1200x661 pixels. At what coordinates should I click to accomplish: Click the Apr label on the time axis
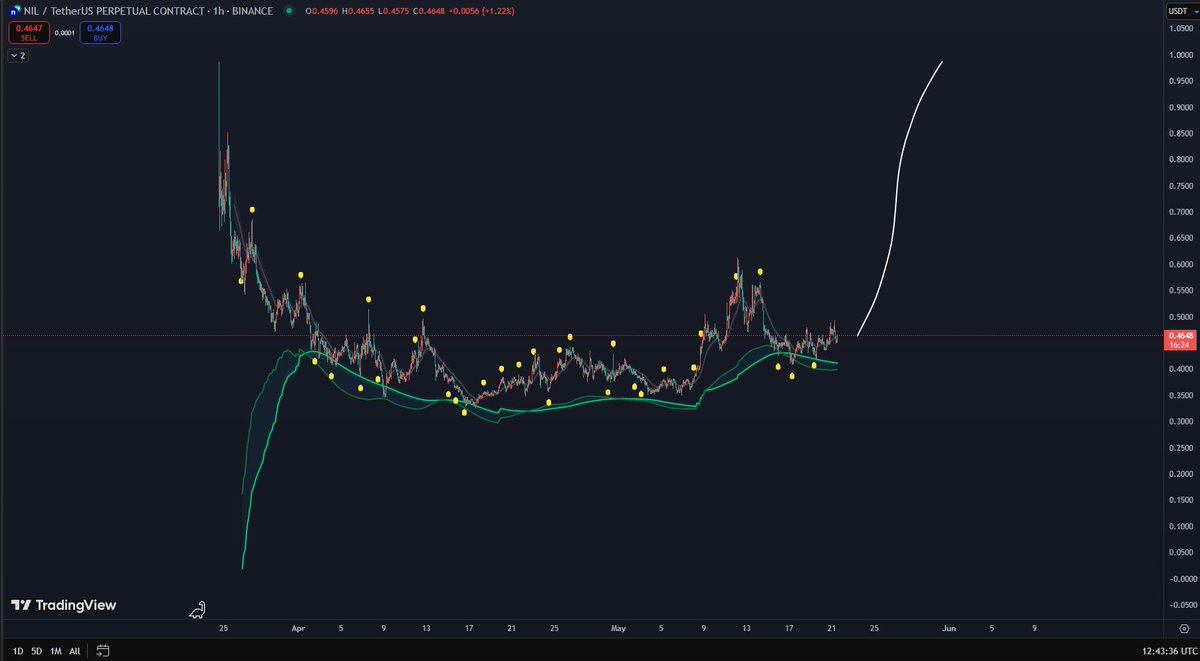pyautogui.click(x=297, y=629)
